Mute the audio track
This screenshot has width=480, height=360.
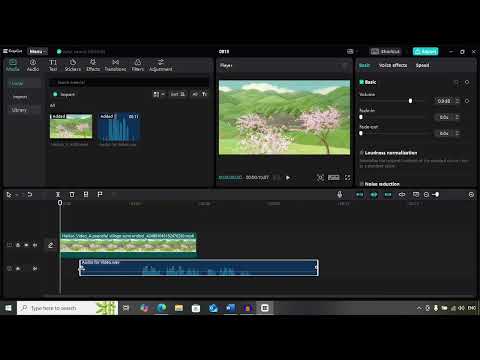(x=35, y=268)
